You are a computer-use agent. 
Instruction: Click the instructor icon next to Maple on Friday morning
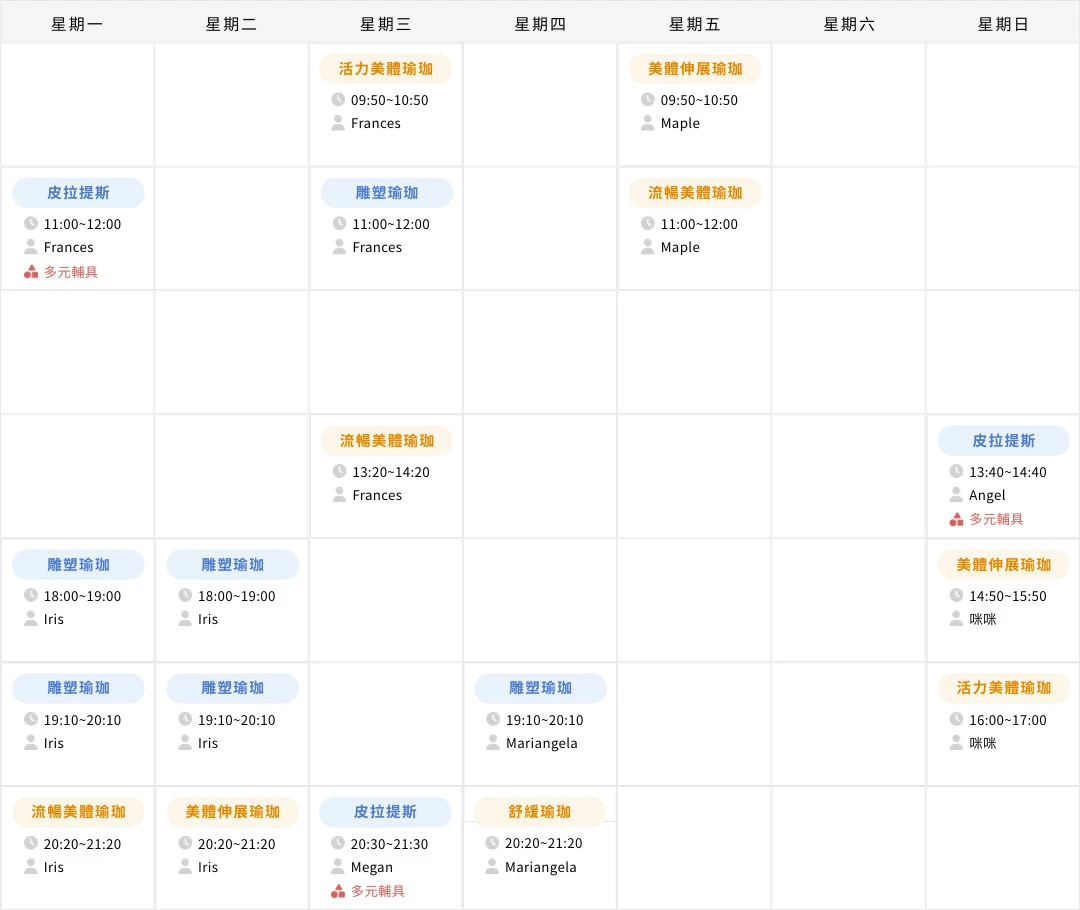[647, 123]
